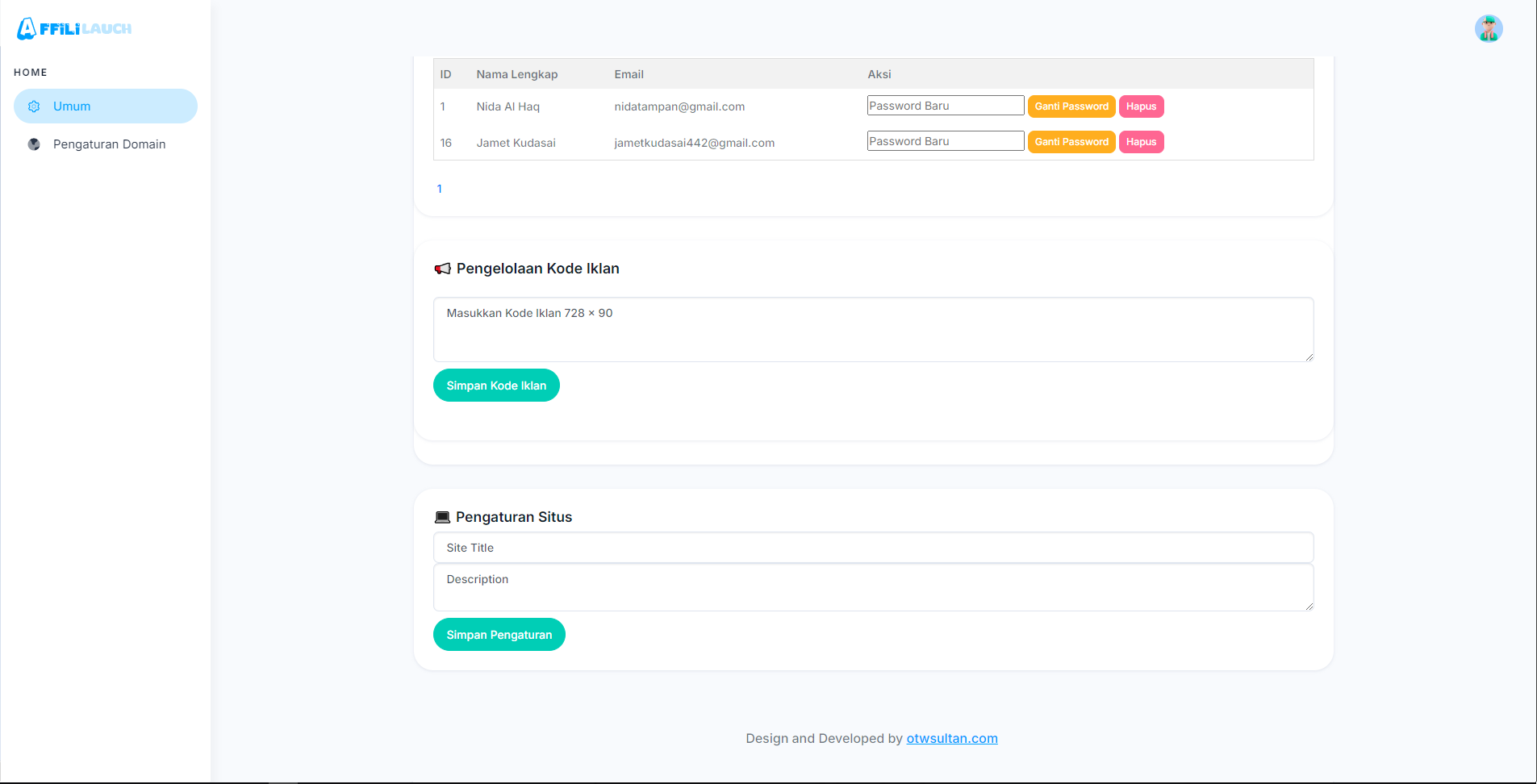
Task: Focus Password Baru field for Jamet Kudasai
Action: [x=945, y=141]
